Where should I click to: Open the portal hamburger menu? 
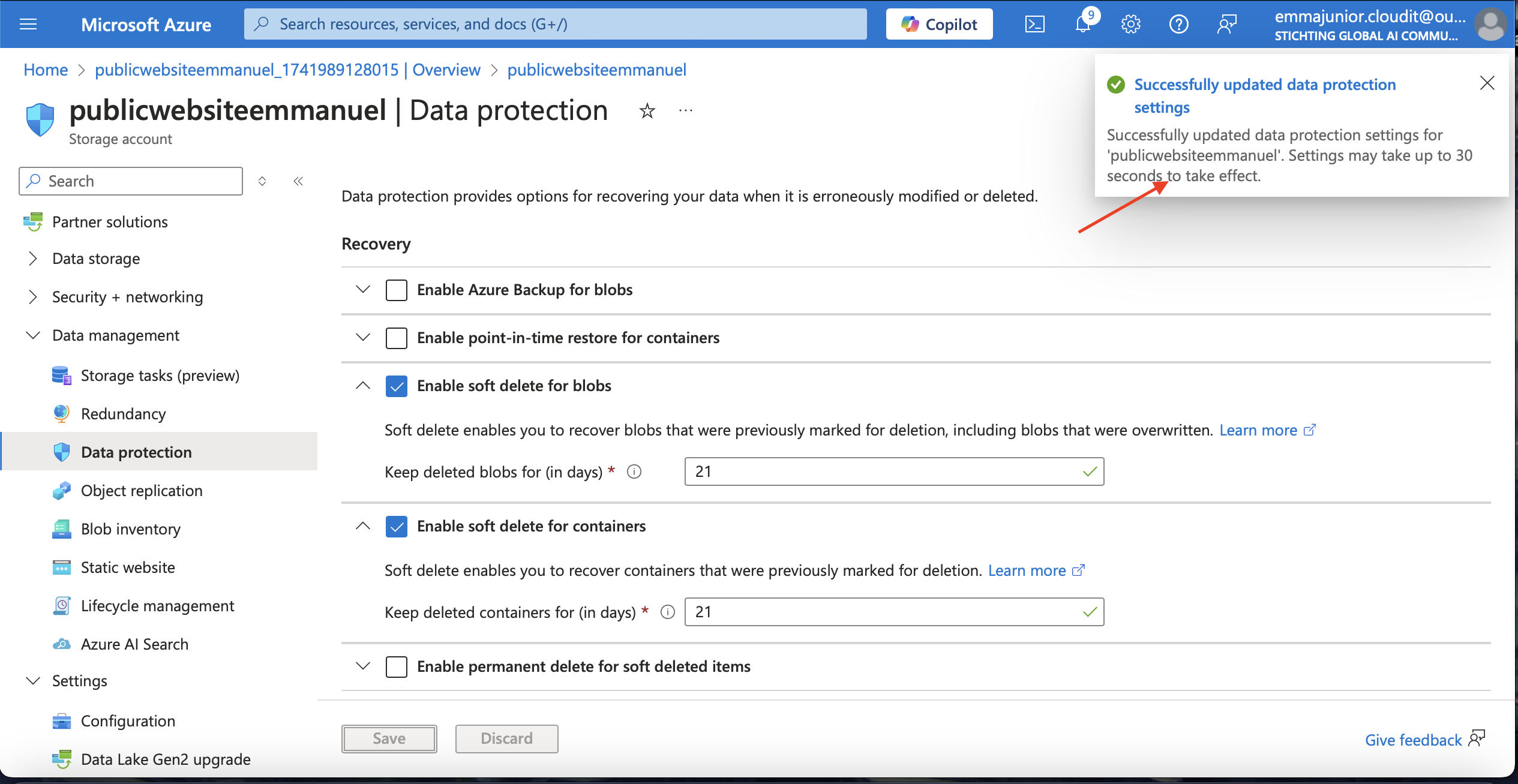(x=28, y=24)
